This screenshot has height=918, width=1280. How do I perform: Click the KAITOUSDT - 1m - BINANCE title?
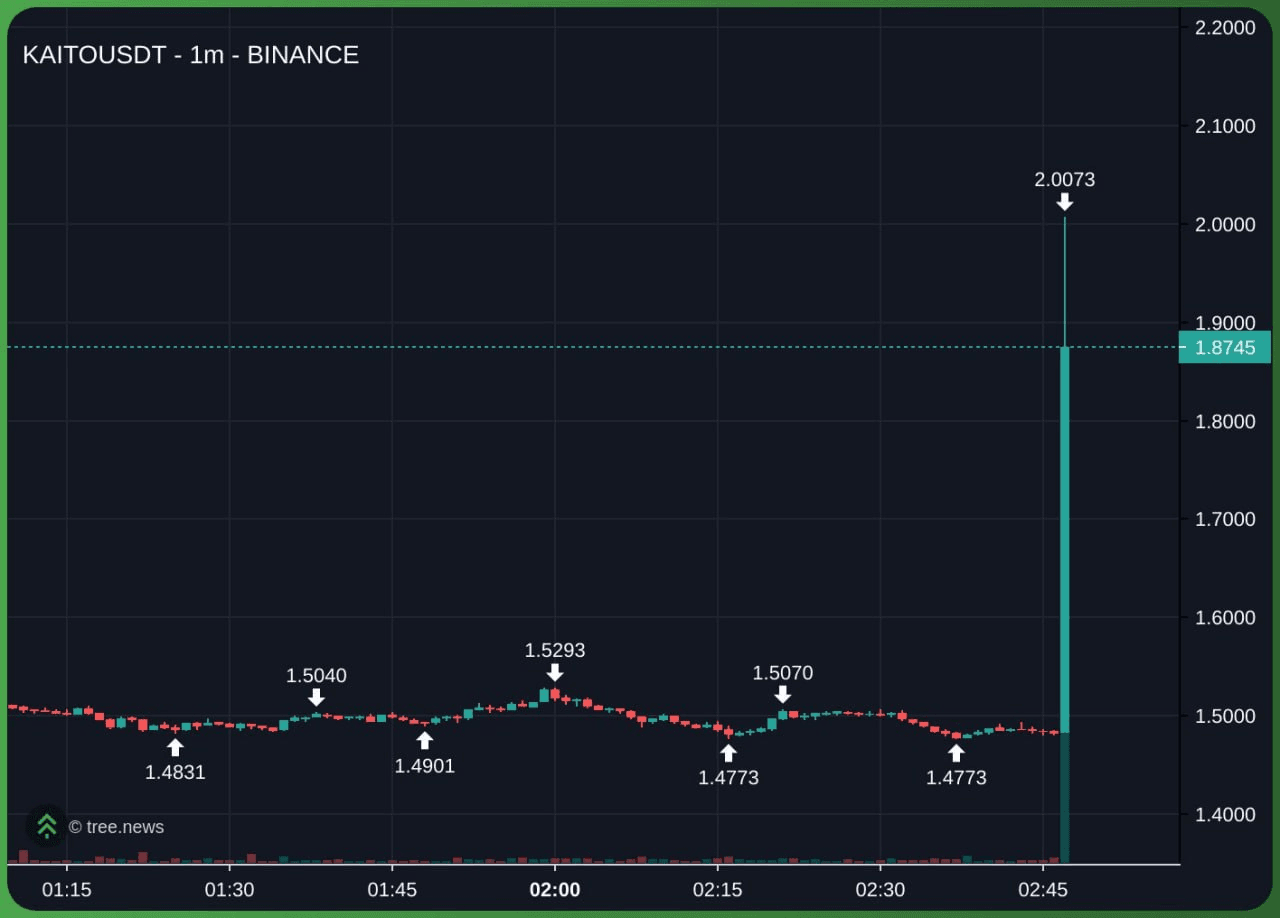(x=190, y=55)
